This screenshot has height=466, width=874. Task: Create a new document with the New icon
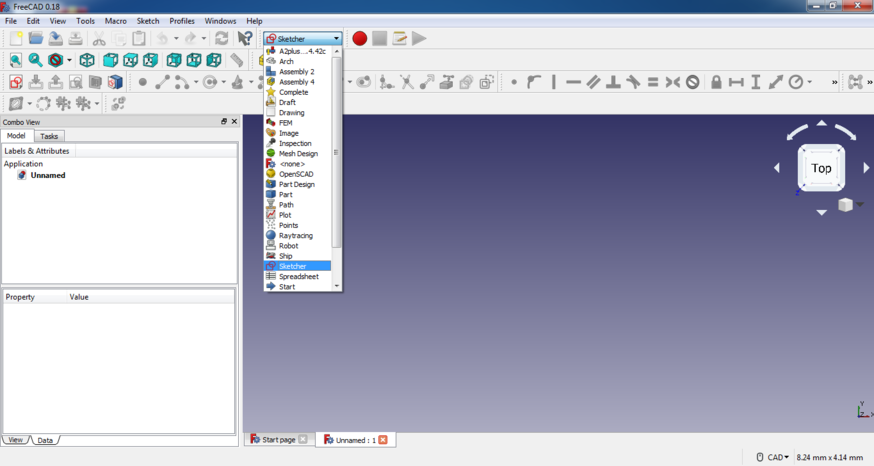(x=16, y=38)
